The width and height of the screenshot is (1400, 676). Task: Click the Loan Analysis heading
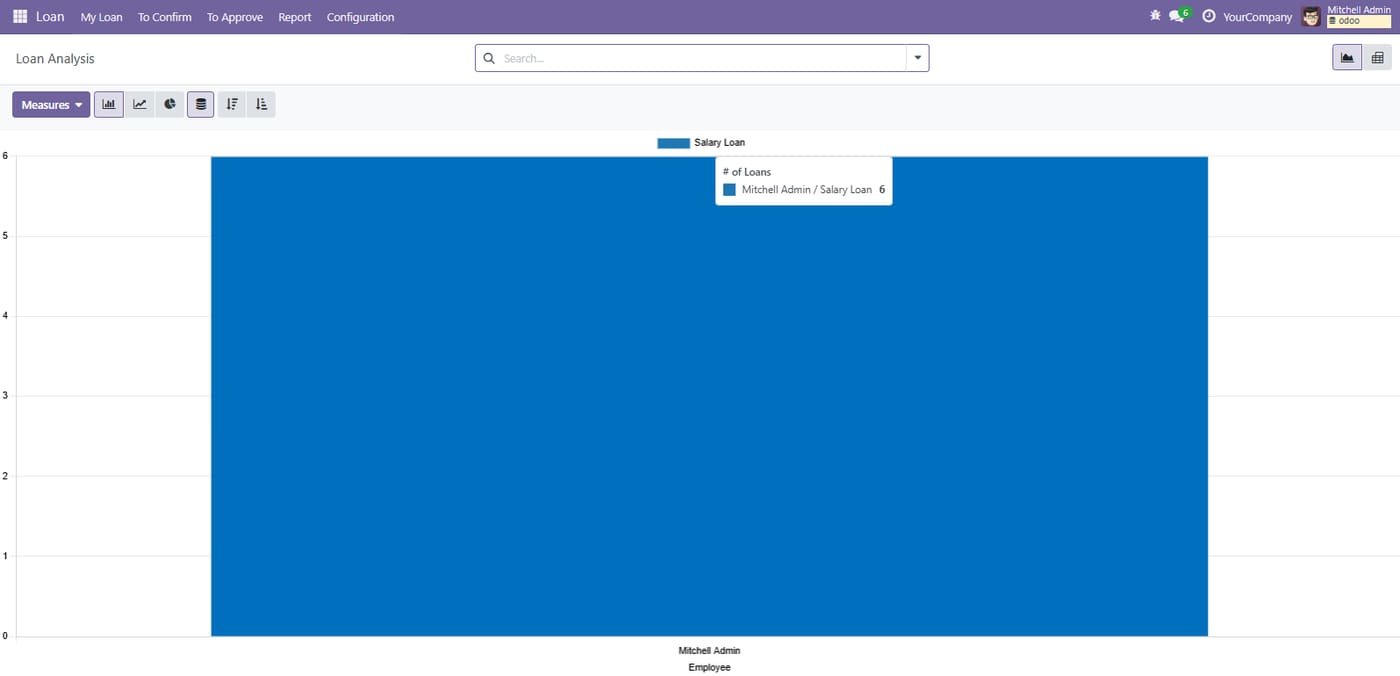click(x=55, y=59)
